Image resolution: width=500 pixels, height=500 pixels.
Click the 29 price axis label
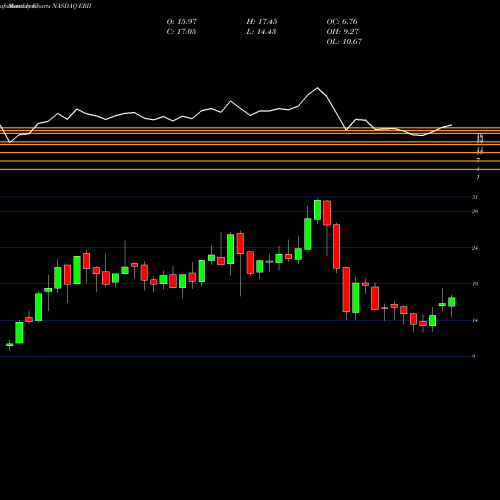pyautogui.click(x=475, y=211)
